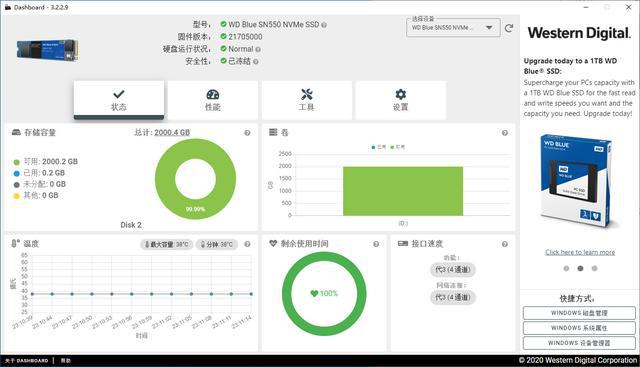The width and height of the screenshot is (640, 367).
Task: Click the thermometer icon beside 温度 title
Action: pos(15,243)
